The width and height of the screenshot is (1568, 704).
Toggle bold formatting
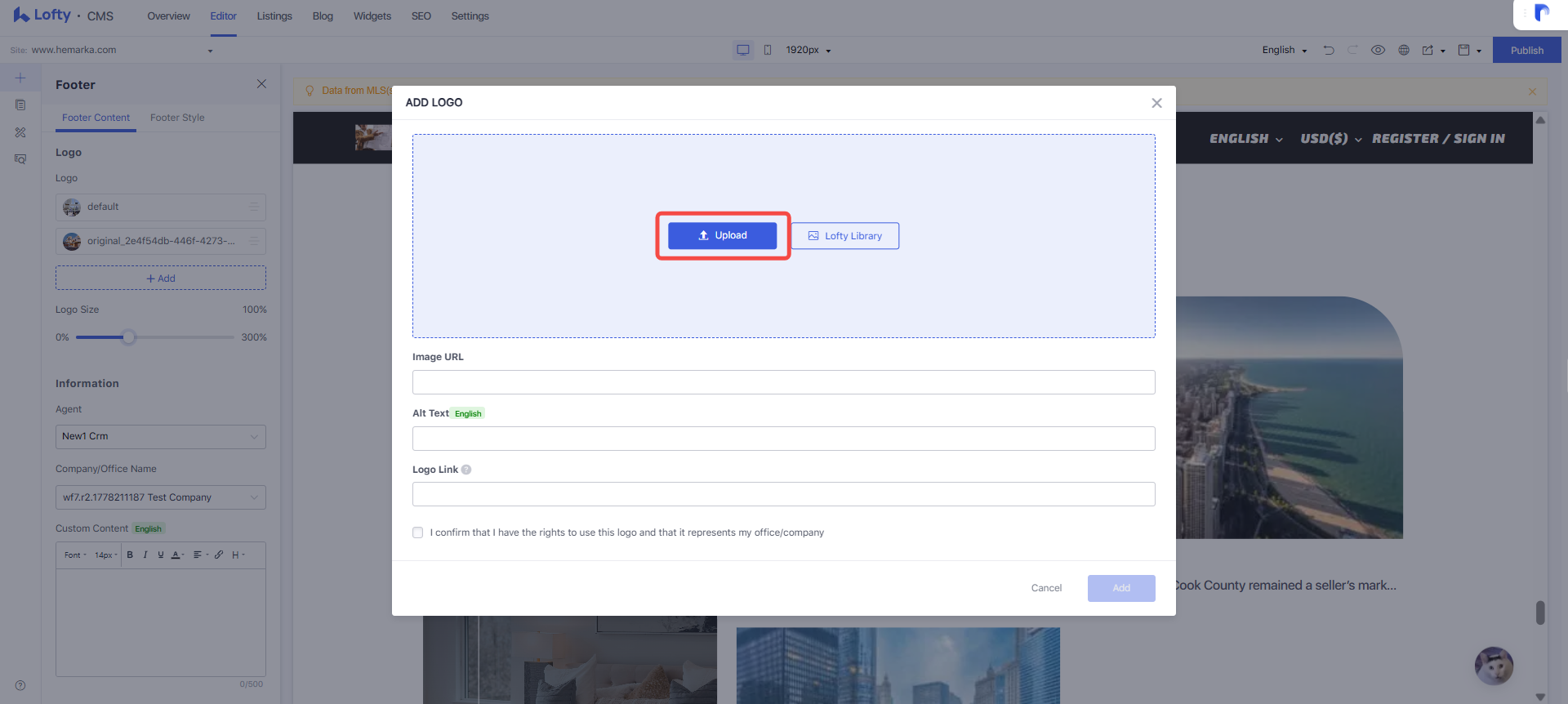point(130,555)
